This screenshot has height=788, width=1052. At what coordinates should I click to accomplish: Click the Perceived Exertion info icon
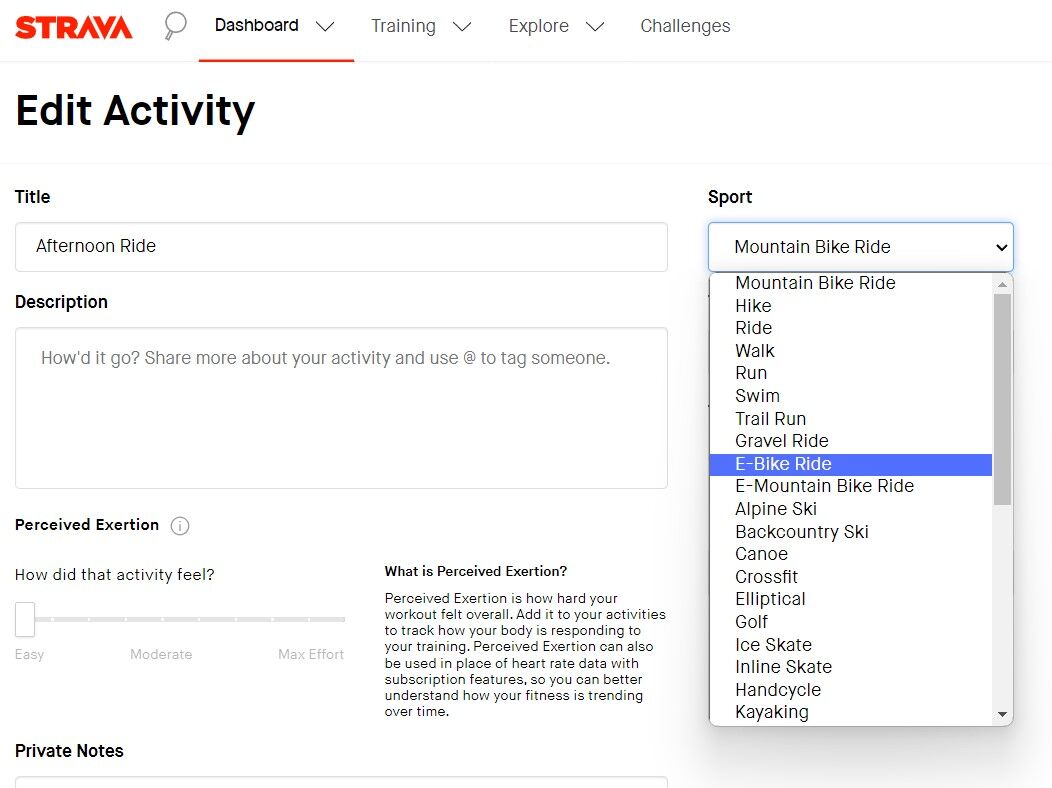click(x=180, y=526)
